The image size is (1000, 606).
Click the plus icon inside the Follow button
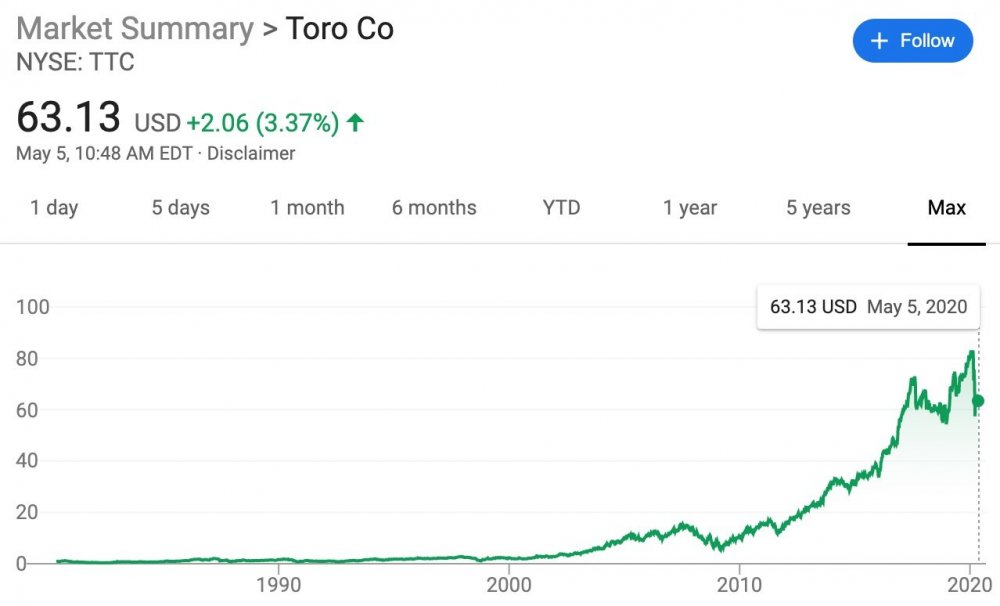tap(878, 40)
